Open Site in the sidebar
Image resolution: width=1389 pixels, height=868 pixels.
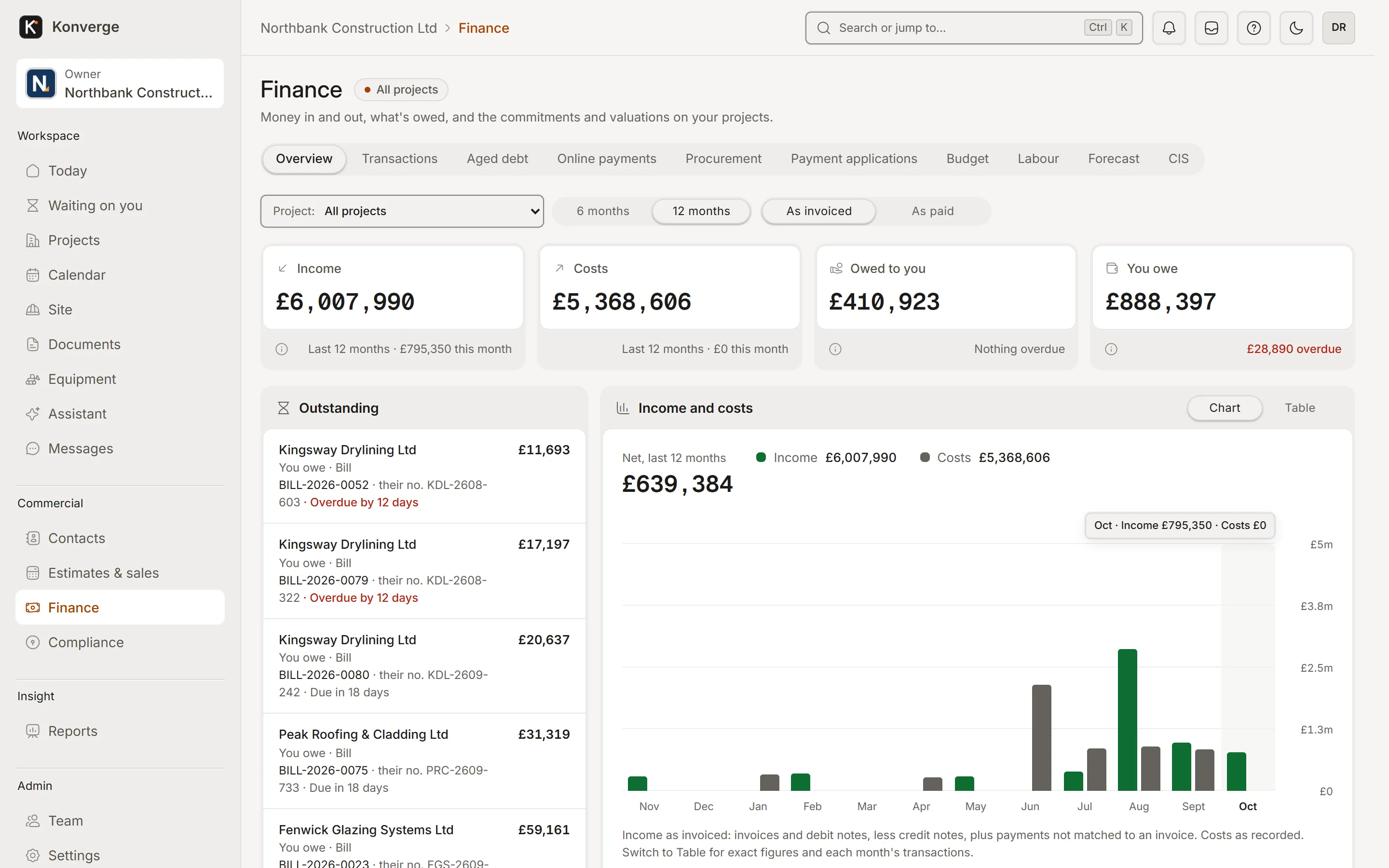coord(120,310)
